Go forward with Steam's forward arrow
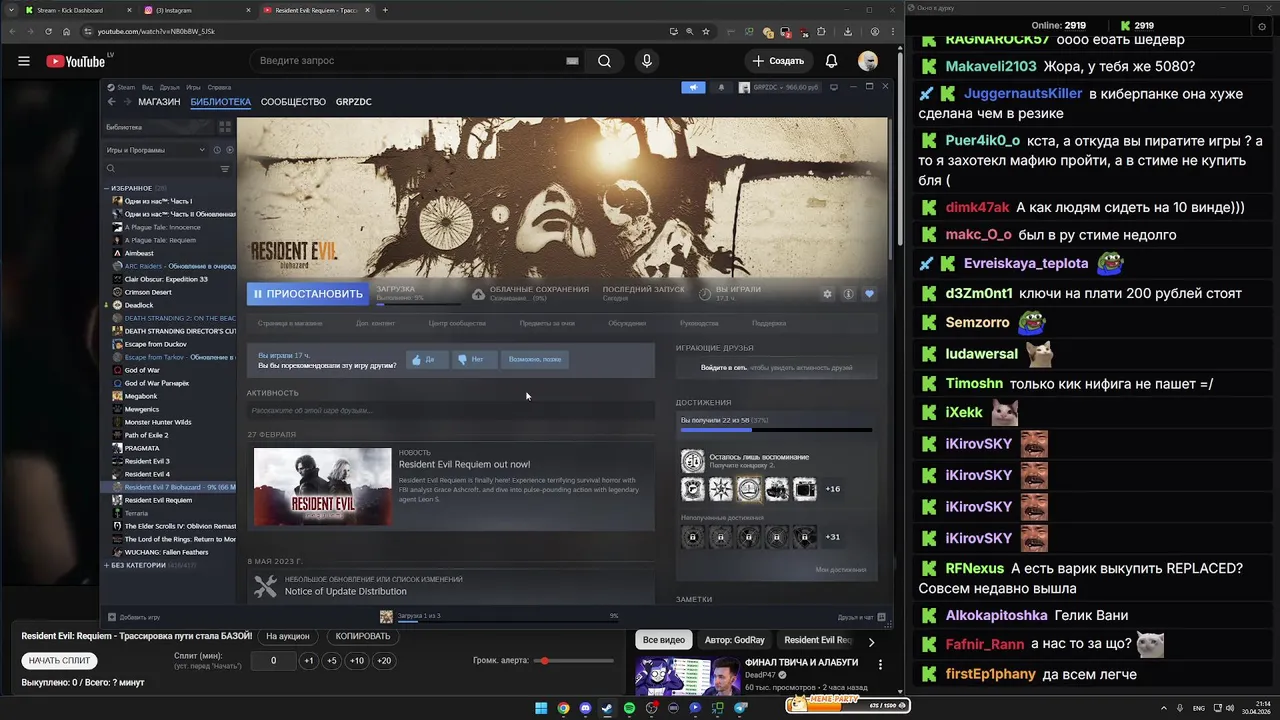 (x=126, y=102)
